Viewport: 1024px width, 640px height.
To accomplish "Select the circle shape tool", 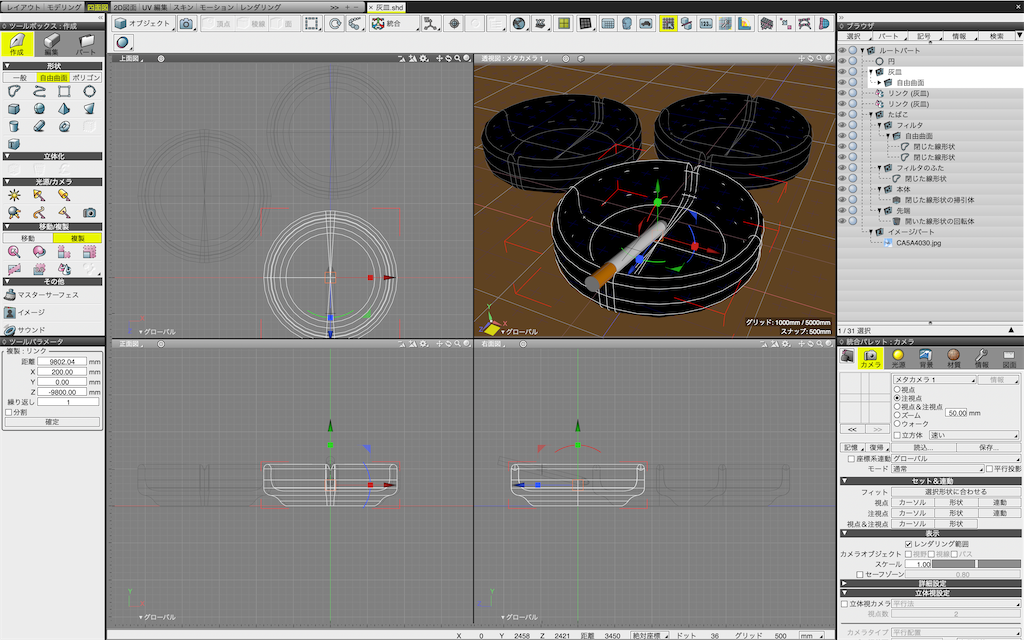I will coord(89,91).
